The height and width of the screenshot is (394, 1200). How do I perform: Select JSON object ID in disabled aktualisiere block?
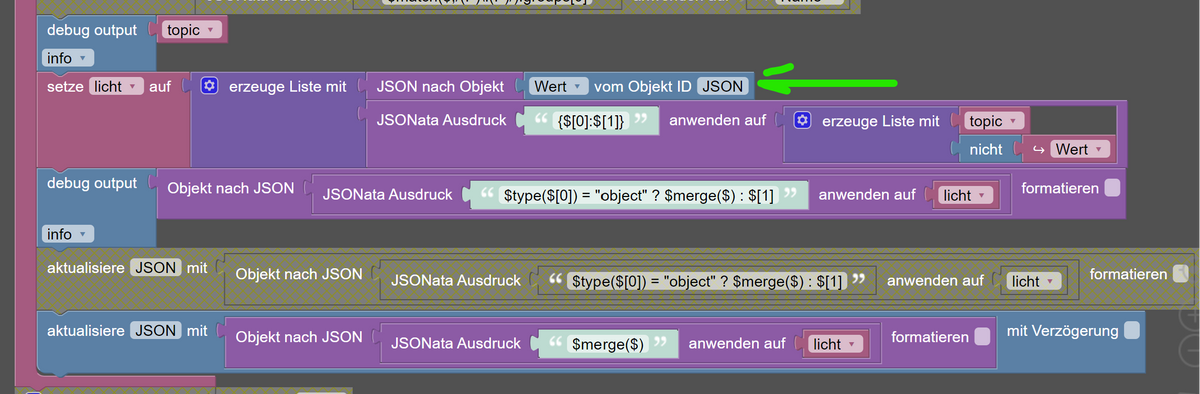click(156, 267)
